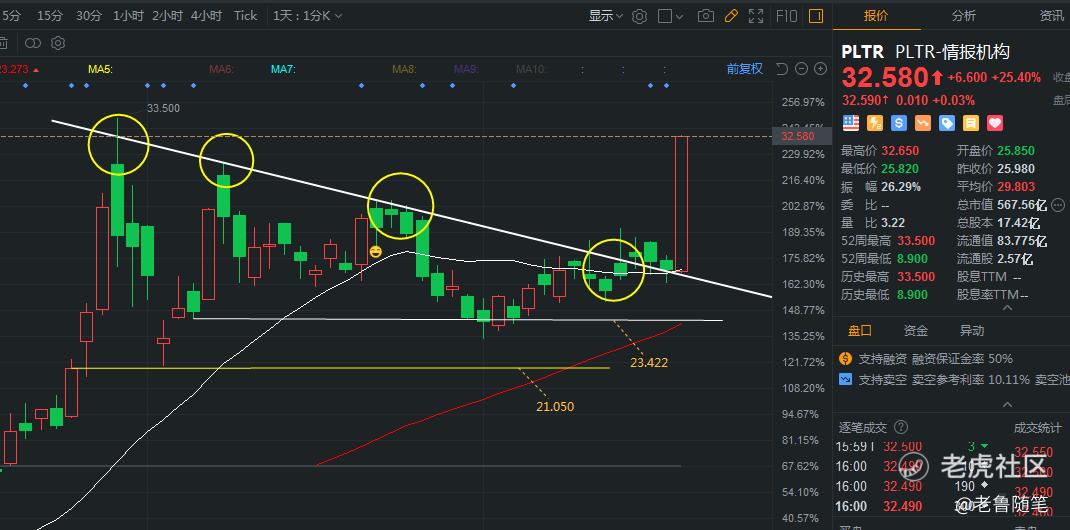The image size is (1070, 530).
Task: Enter fullscreen chart mode
Action: 756,16
